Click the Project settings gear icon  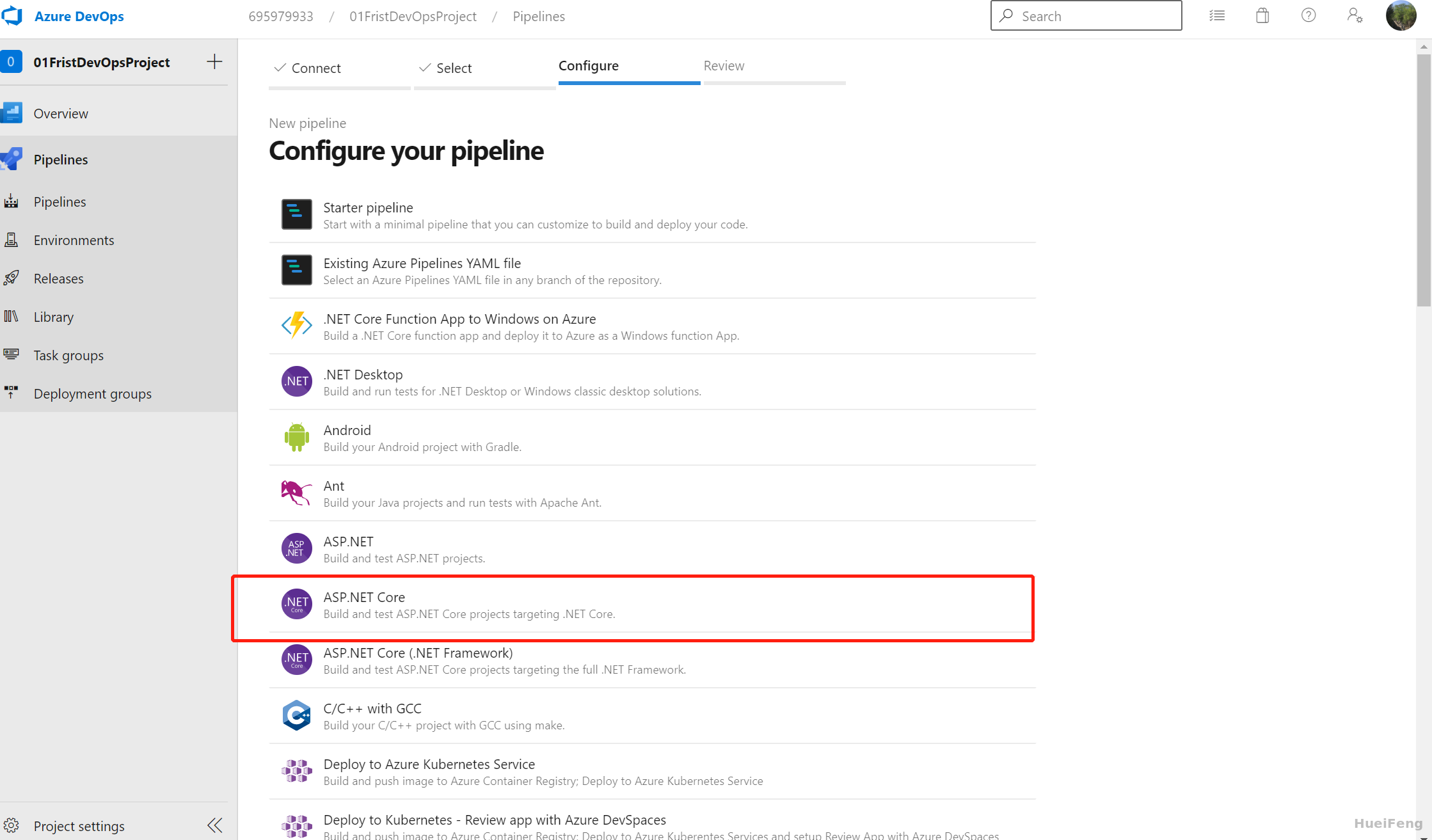12,826
